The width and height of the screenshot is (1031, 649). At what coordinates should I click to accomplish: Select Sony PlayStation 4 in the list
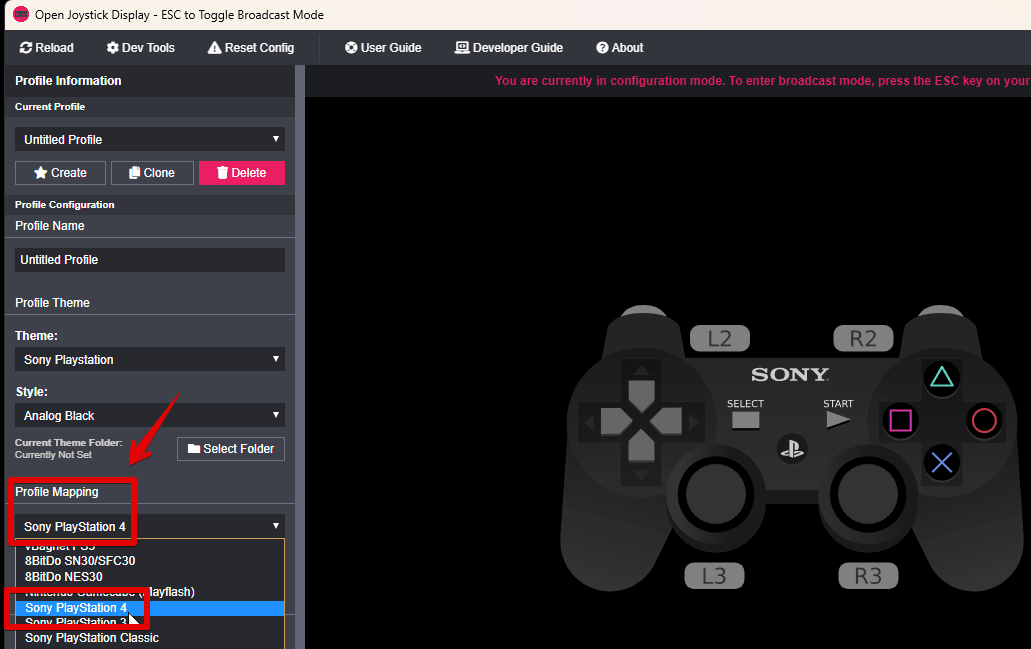(x=150, y=608)
